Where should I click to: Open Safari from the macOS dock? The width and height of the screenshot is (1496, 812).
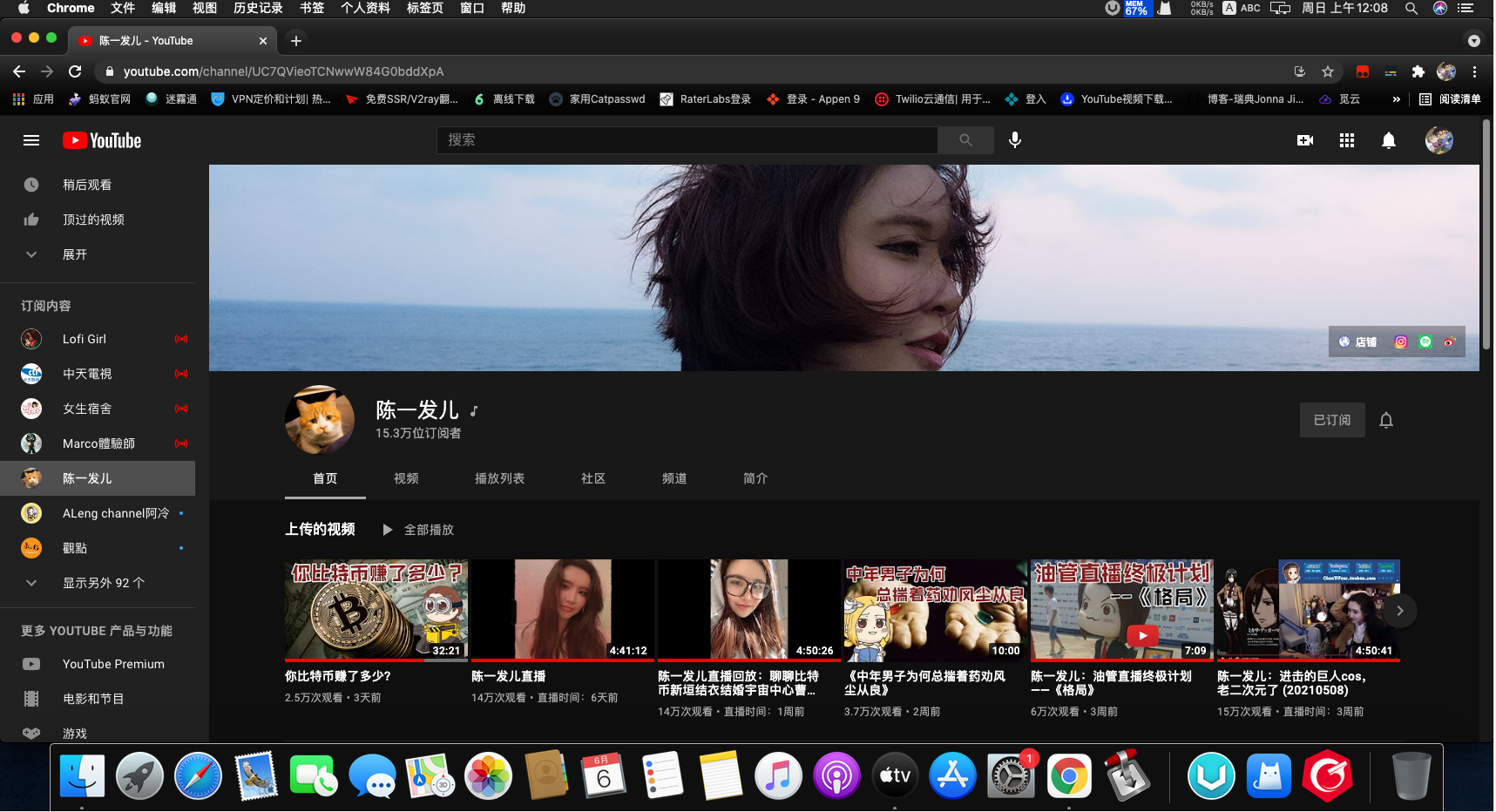pos(198,775)
